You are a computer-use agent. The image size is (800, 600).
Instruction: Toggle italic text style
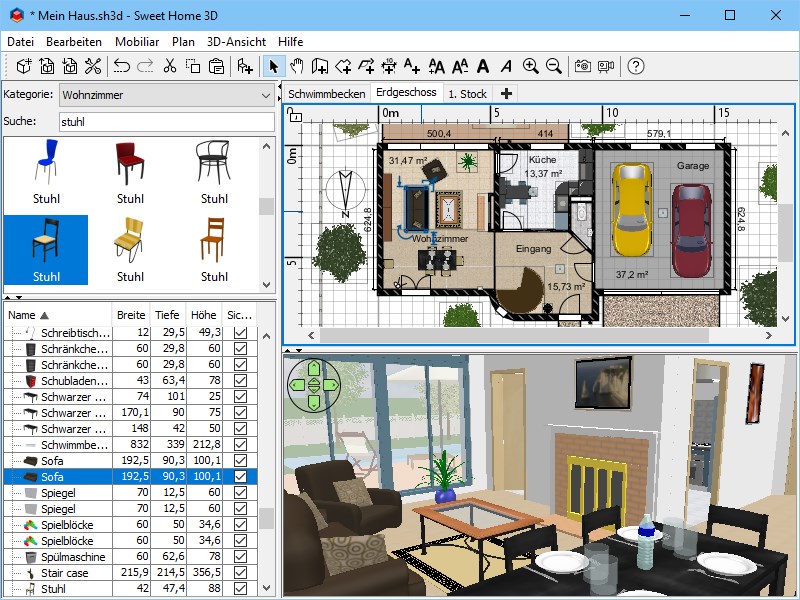tap(506, 66)
